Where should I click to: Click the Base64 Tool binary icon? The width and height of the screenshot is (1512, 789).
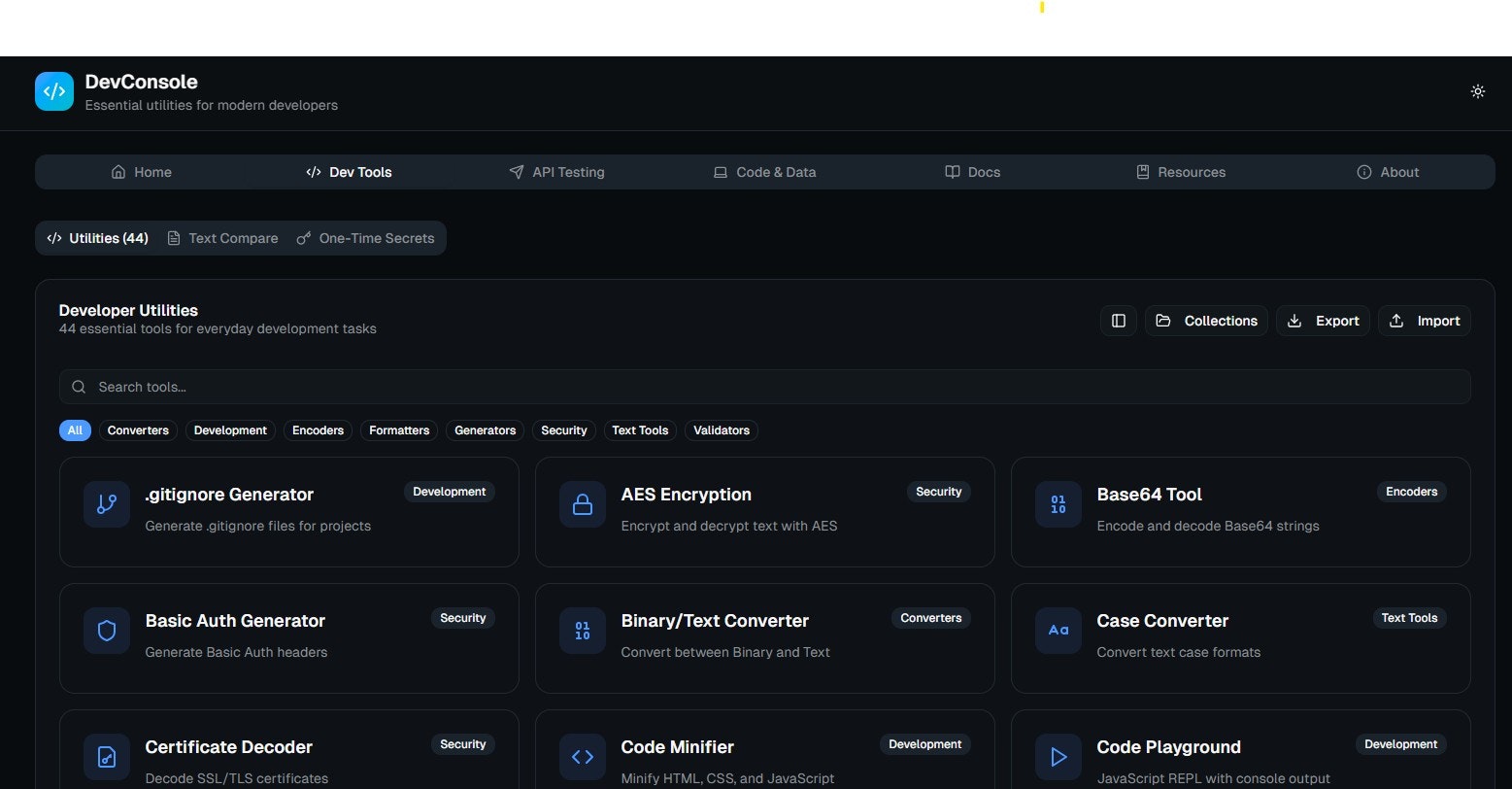pyautogui.click(x=1058, y=504)
